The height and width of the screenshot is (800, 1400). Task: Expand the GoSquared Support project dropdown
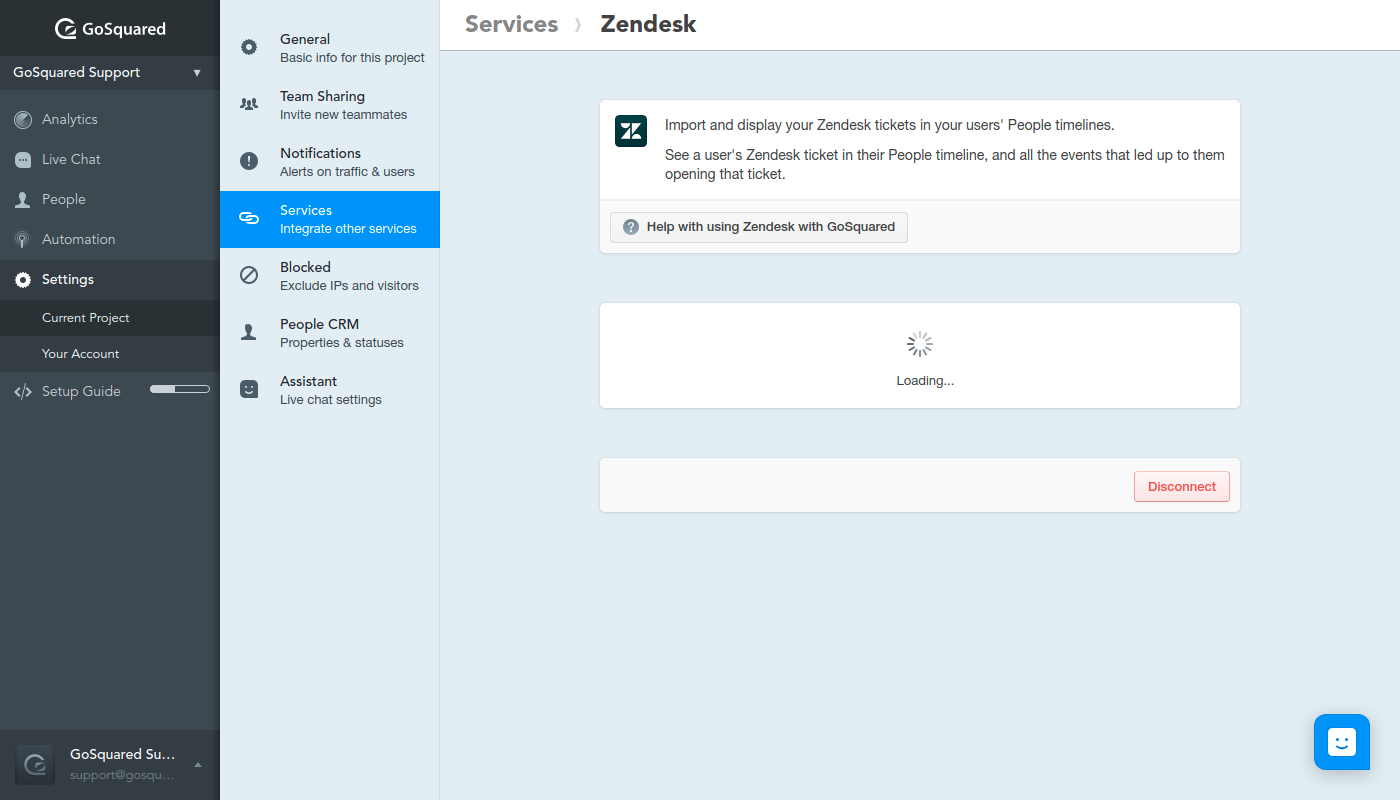pos(197,73)
